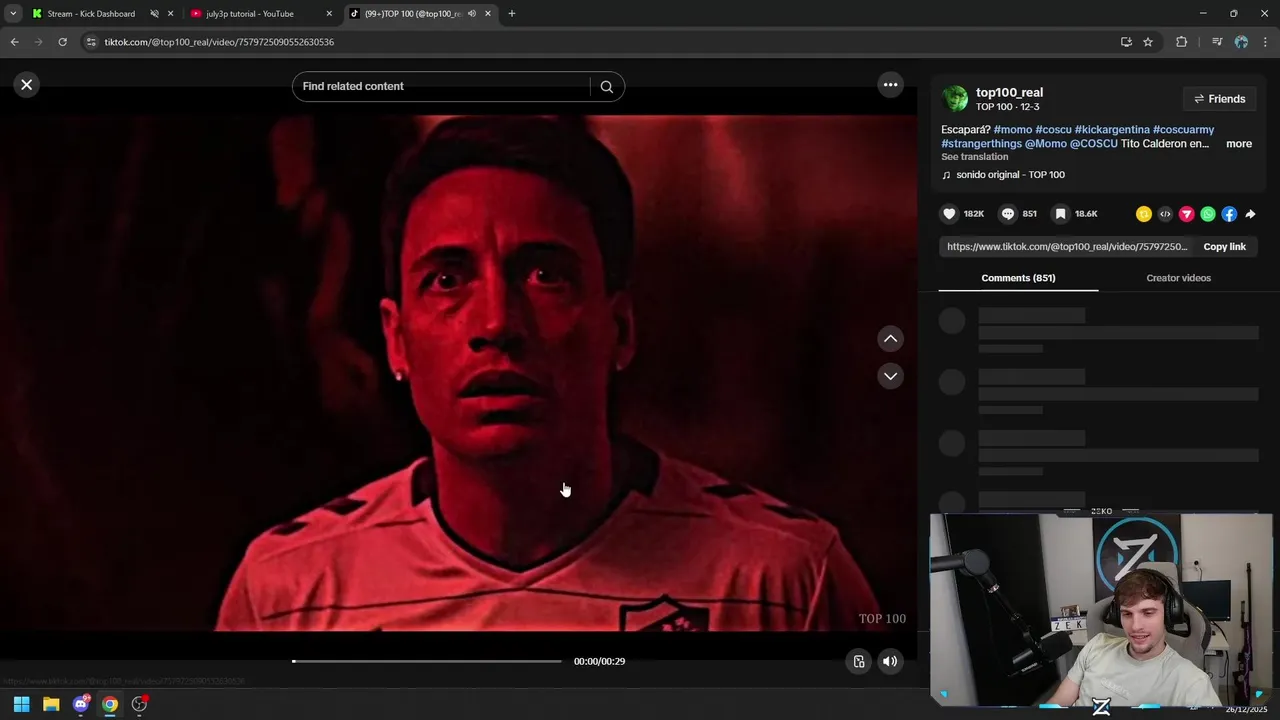Toggle video mute speaker button

[890, 661]
